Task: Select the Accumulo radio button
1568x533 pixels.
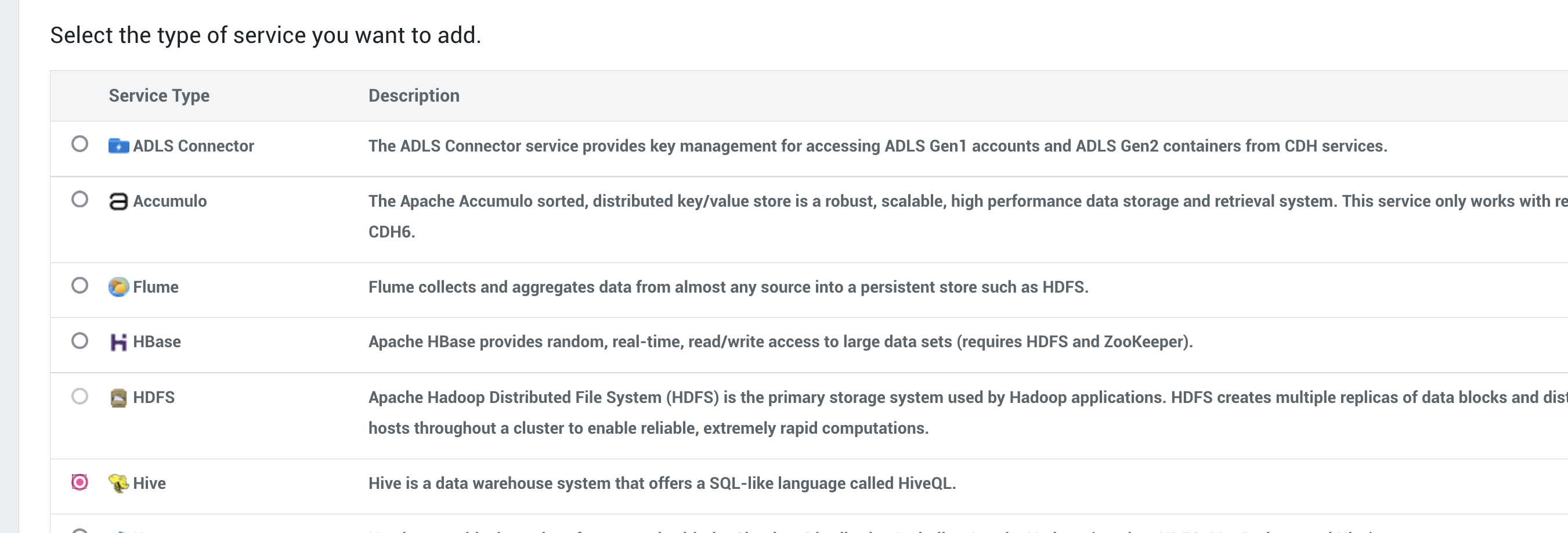Action: 80,200
